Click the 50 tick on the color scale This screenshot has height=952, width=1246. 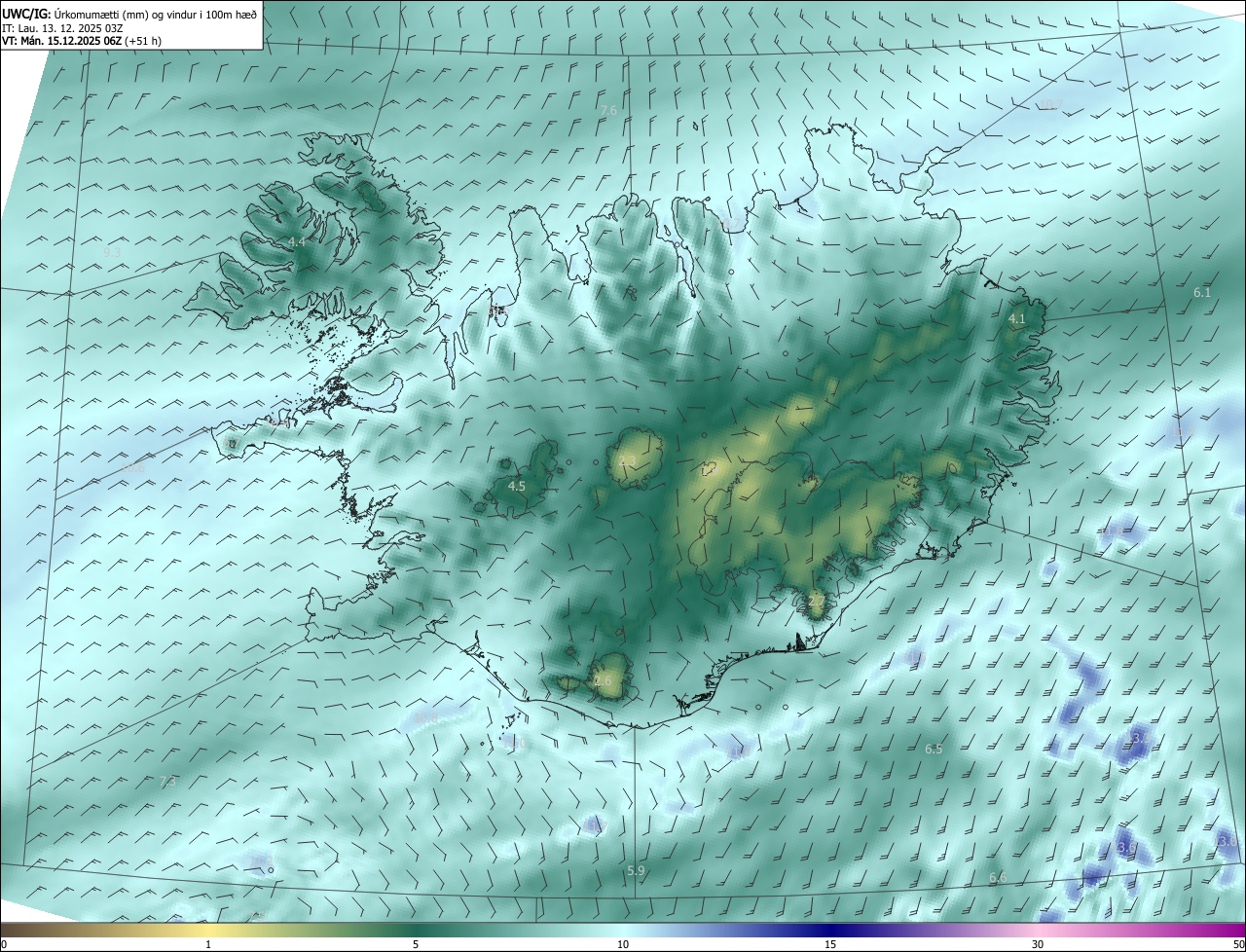coord(1238,944)
